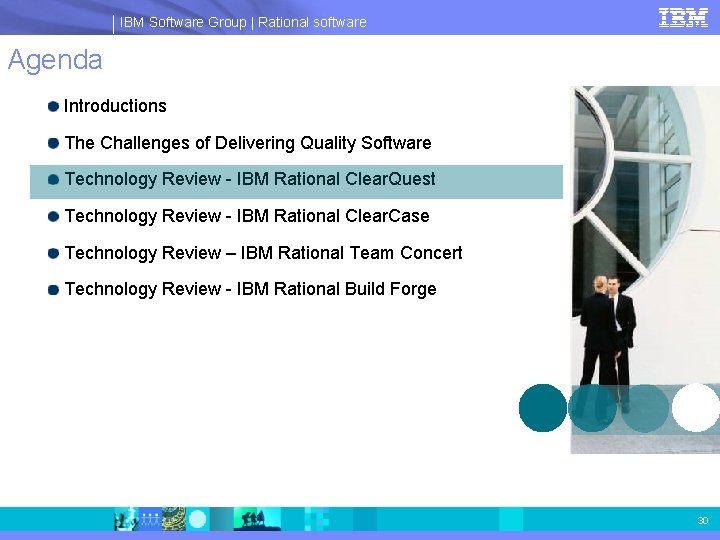Click the footer silhouette hikers graphic

[x=257, y=519]
